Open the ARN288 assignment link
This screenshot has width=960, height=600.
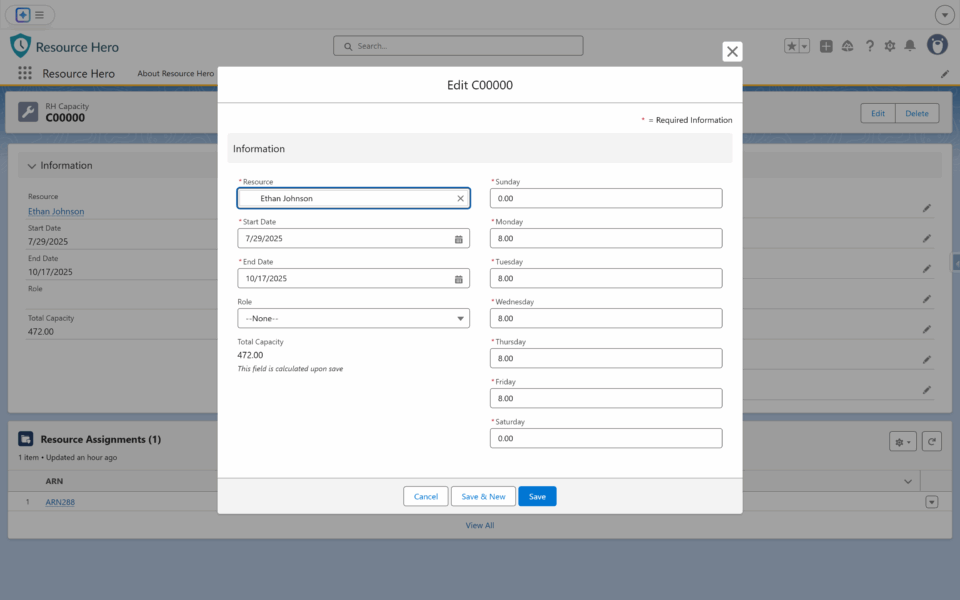[60, 502]
